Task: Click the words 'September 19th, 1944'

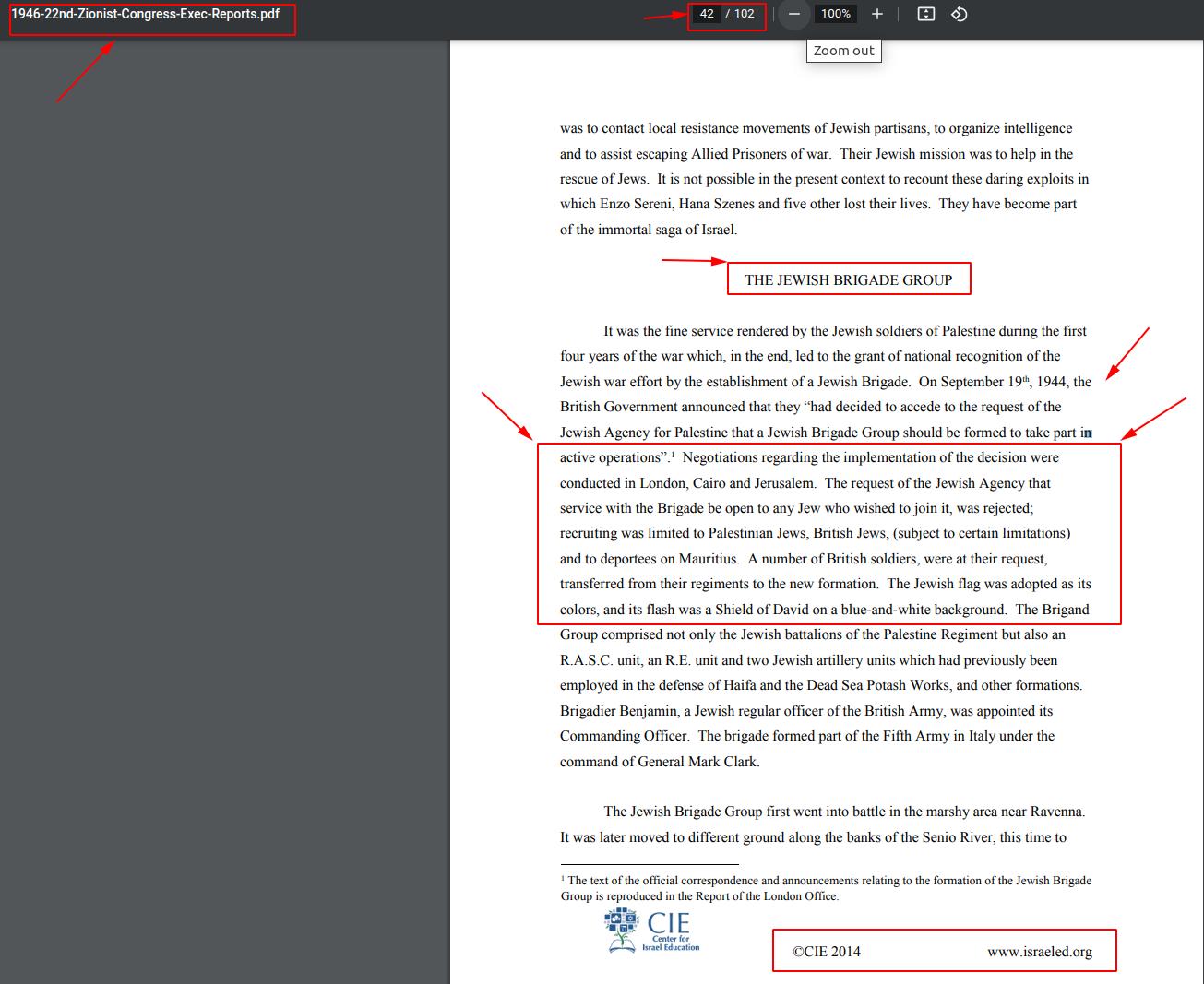Action: pyautogui.click(x=1005, y=382)
